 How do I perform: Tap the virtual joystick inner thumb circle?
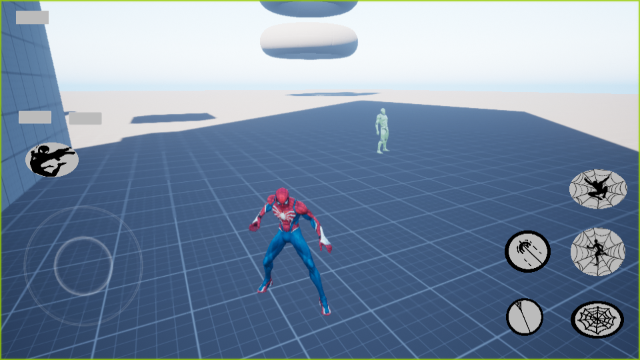tap(83, 266)
